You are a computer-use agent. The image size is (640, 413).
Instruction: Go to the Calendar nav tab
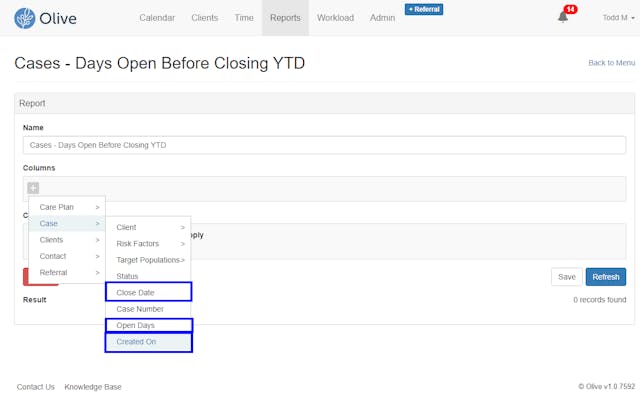(157, 18)
